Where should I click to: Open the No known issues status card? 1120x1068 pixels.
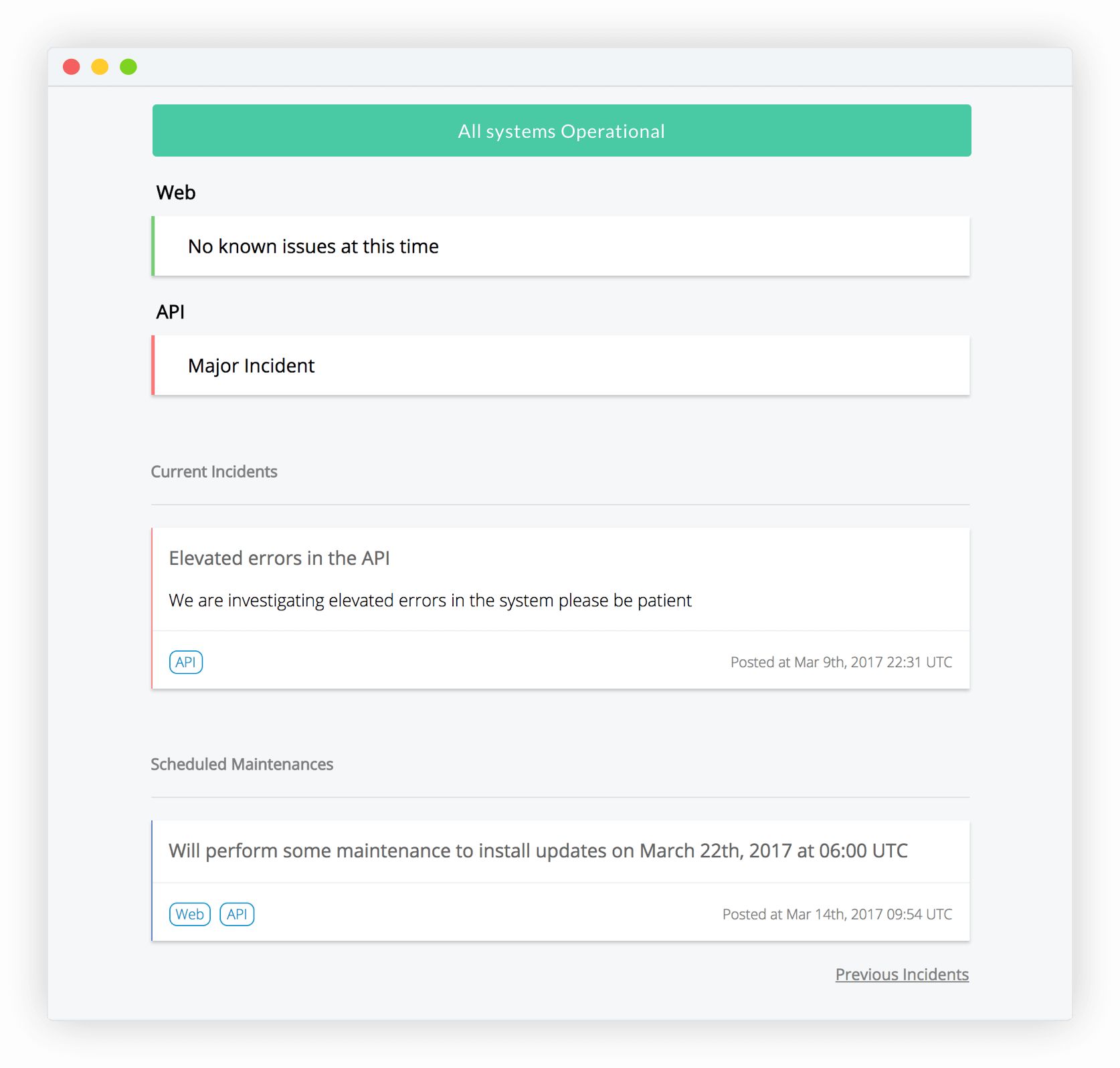[313, 246]
